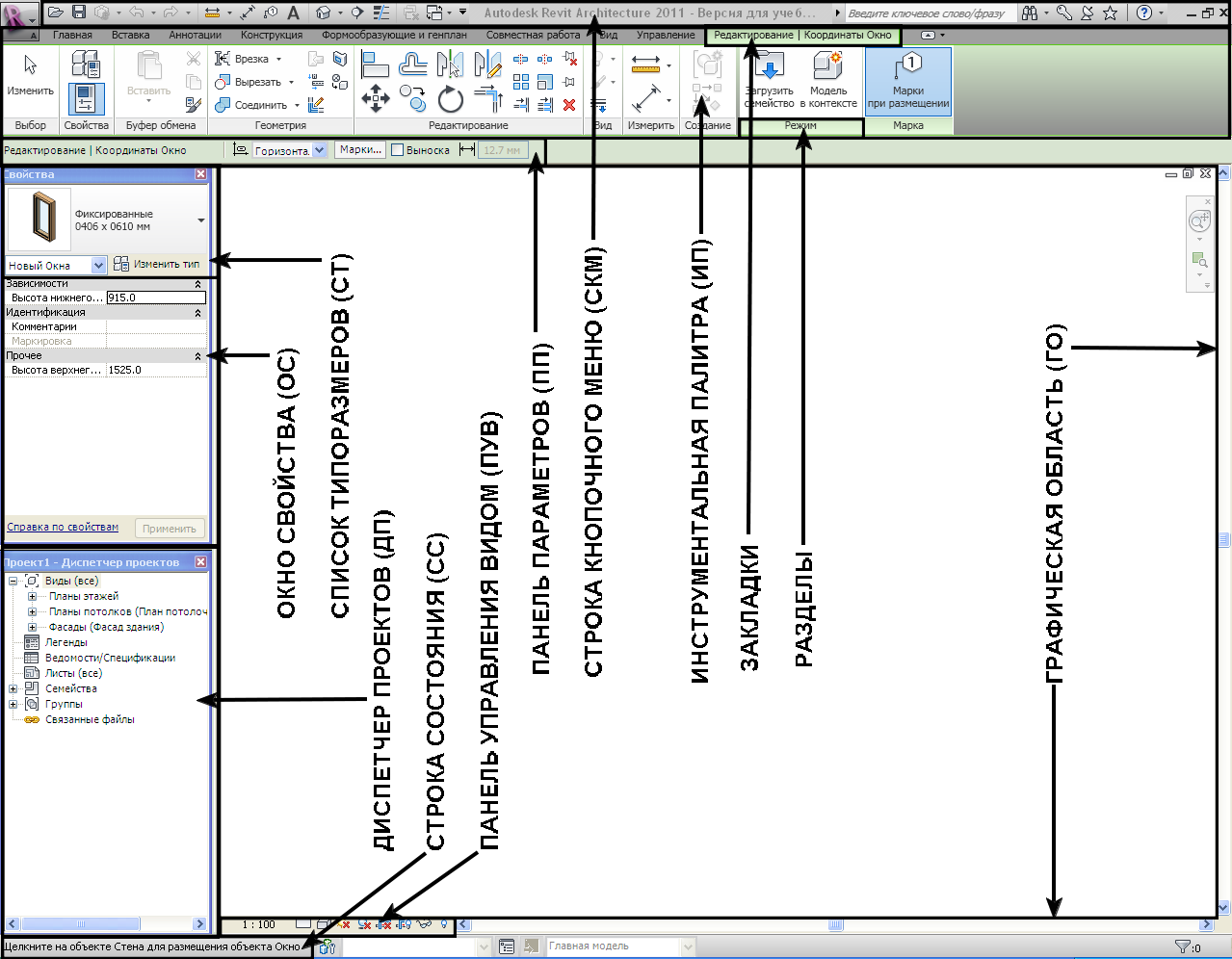Collapse the Идентификация properties group
Viewport: 1232px width, 959px height.
pos(198,313)
